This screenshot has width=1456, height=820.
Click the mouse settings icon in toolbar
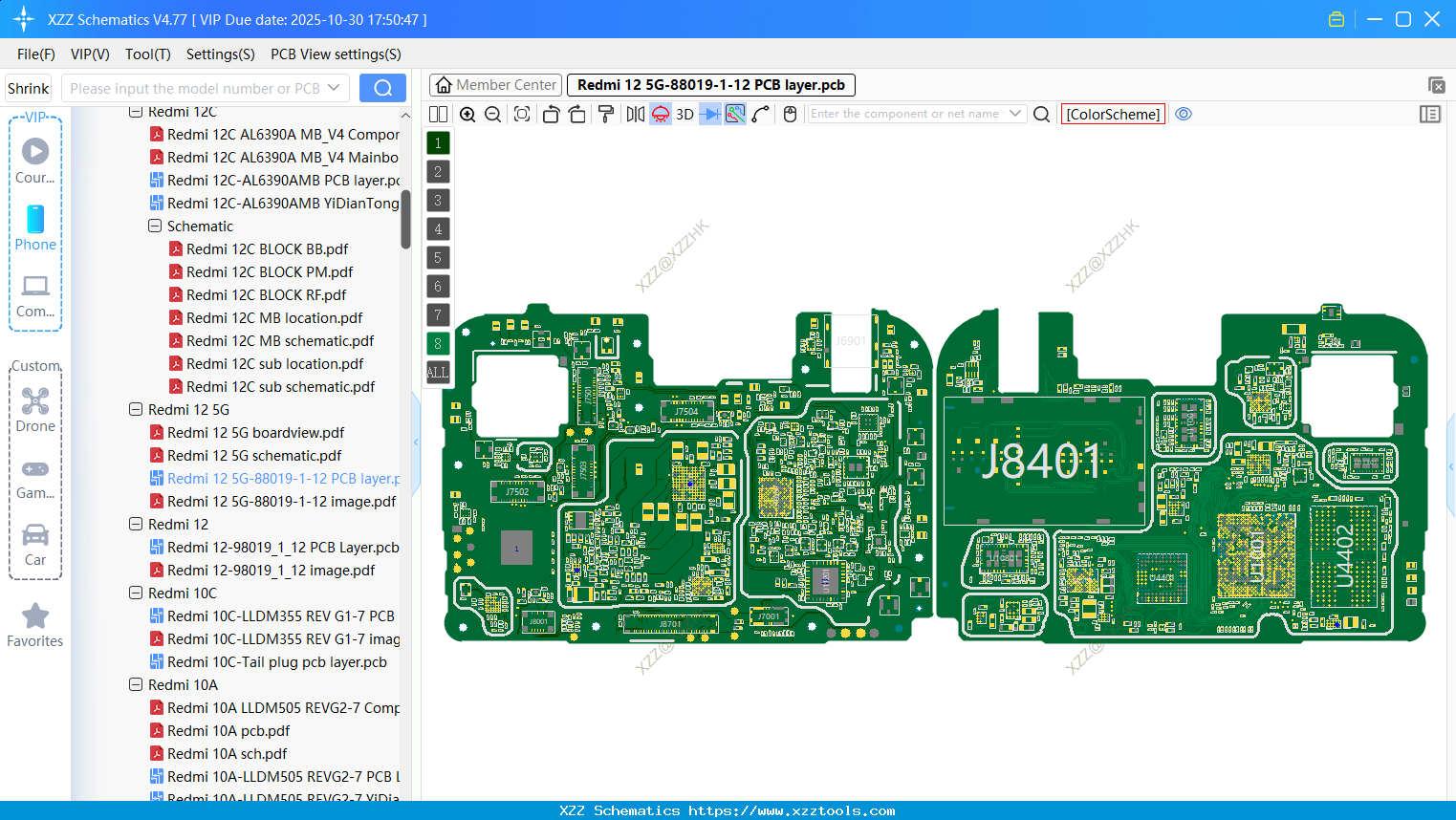pos(790,114)
